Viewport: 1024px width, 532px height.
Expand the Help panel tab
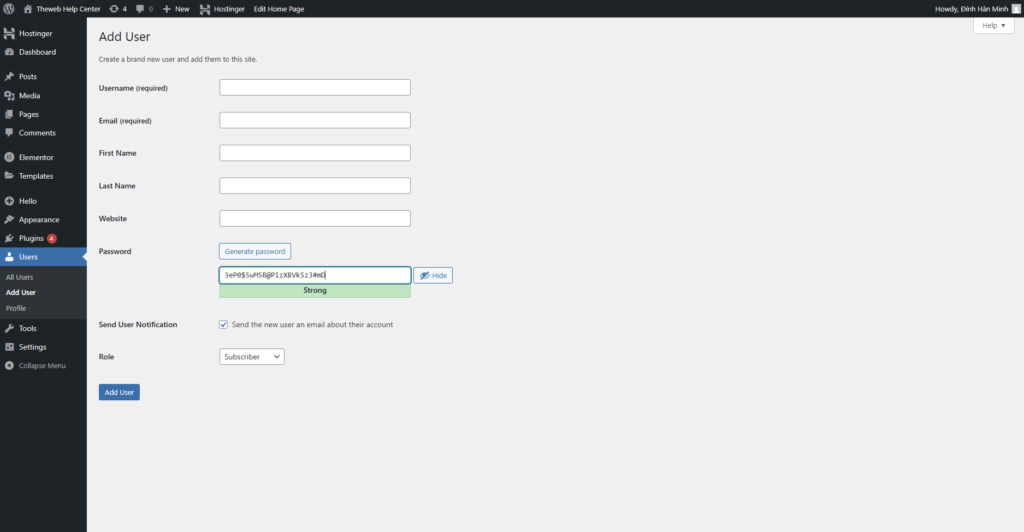993,26
